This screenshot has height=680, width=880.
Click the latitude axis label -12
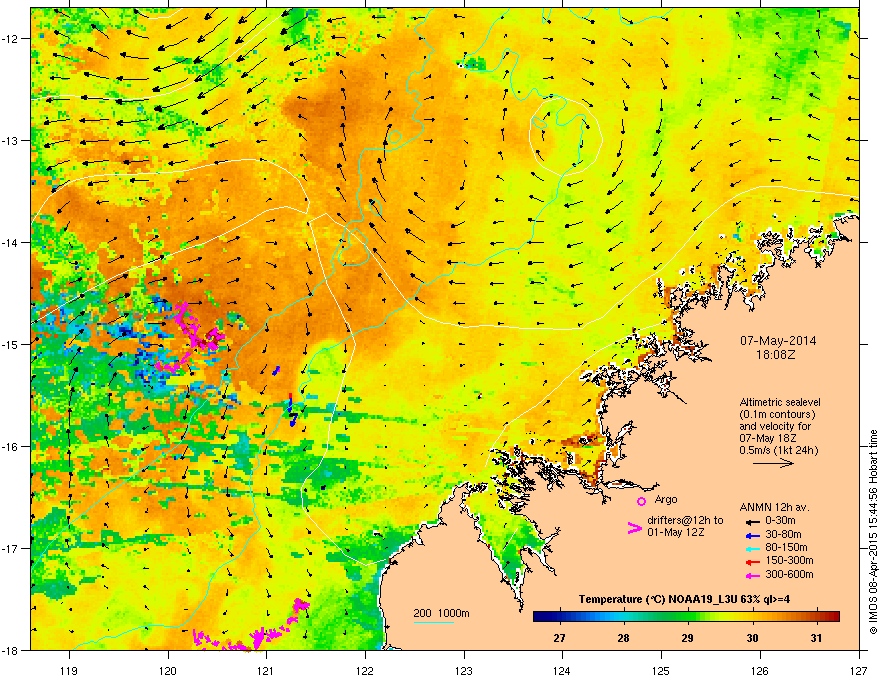(x=11, y=38)
